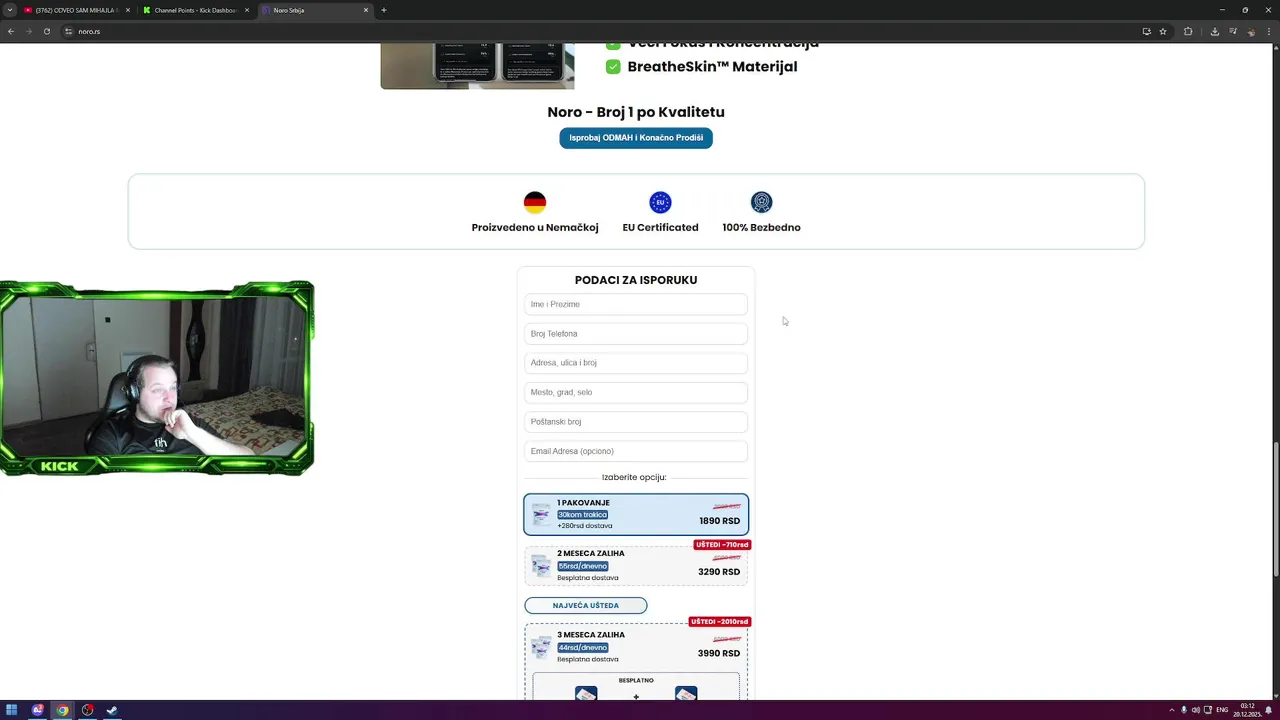Open the red circular taskbar app icon
Screen dimensions: 1280x720
click(87, 710)
